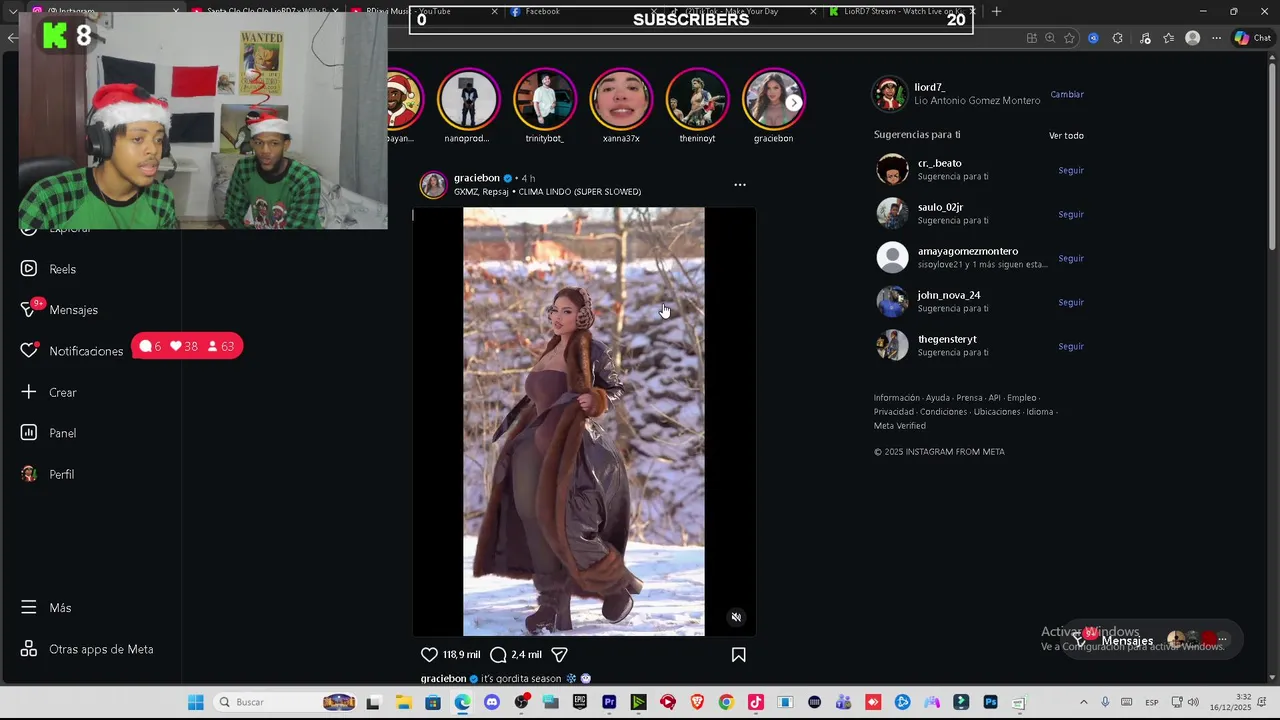Click the browser zoom magnifier icon
Image resolution: width=1280 pixels, height=720 pixels.
coord(1050,38)
